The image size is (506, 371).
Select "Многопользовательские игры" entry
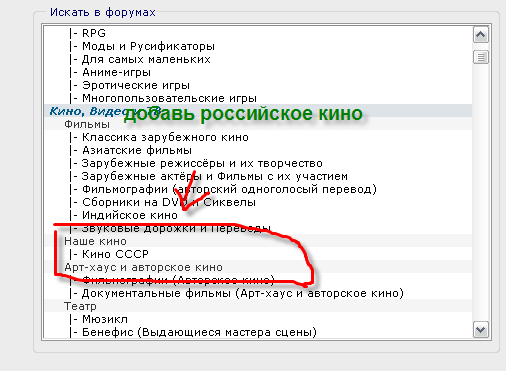click(258, 98)
